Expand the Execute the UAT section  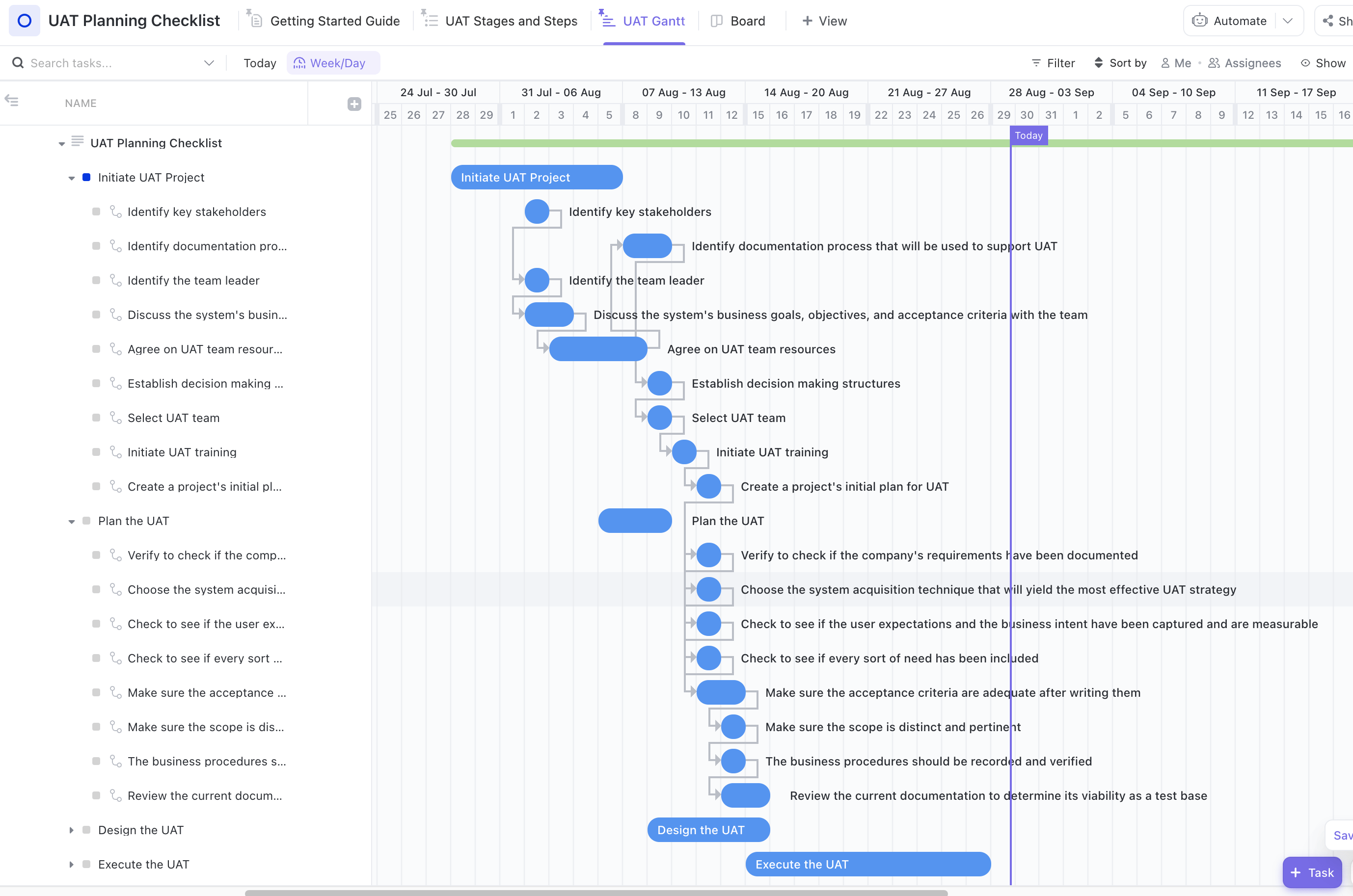click(70, 864)
